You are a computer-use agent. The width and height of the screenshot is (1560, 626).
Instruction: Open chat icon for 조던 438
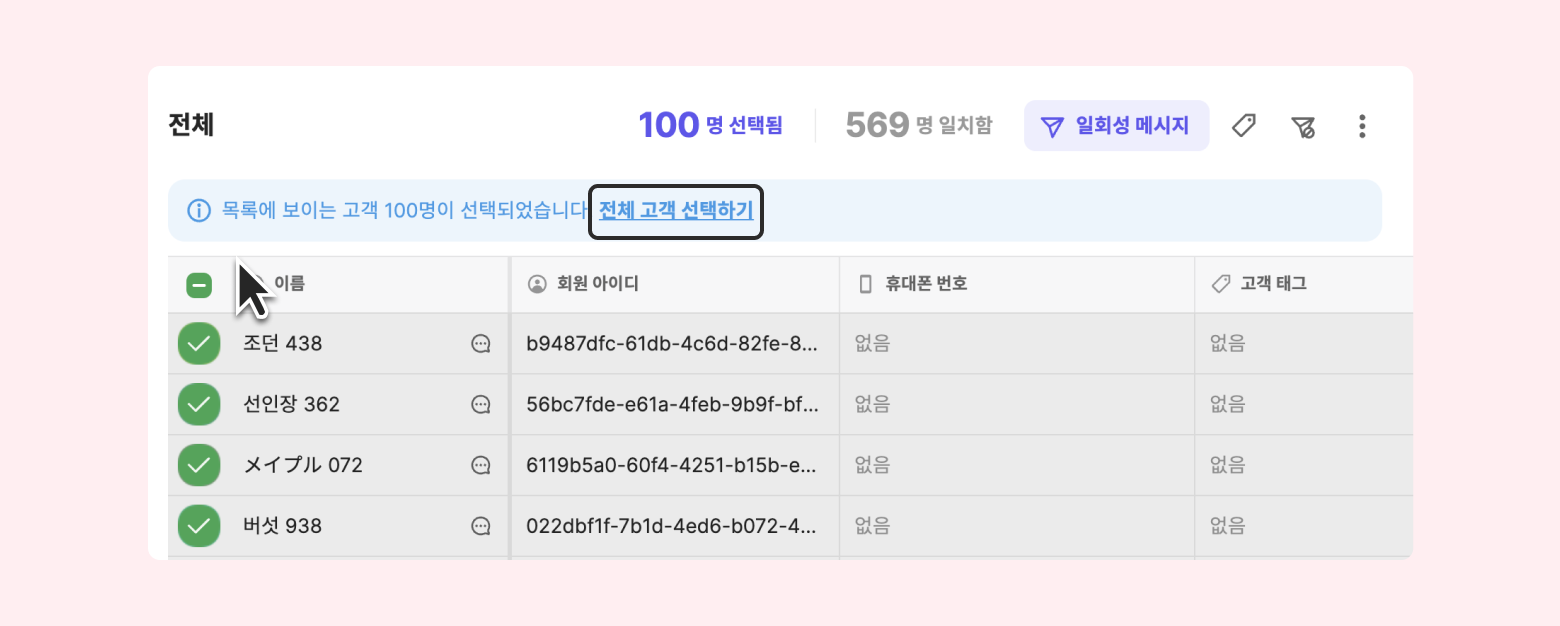(x=481, y=344)
